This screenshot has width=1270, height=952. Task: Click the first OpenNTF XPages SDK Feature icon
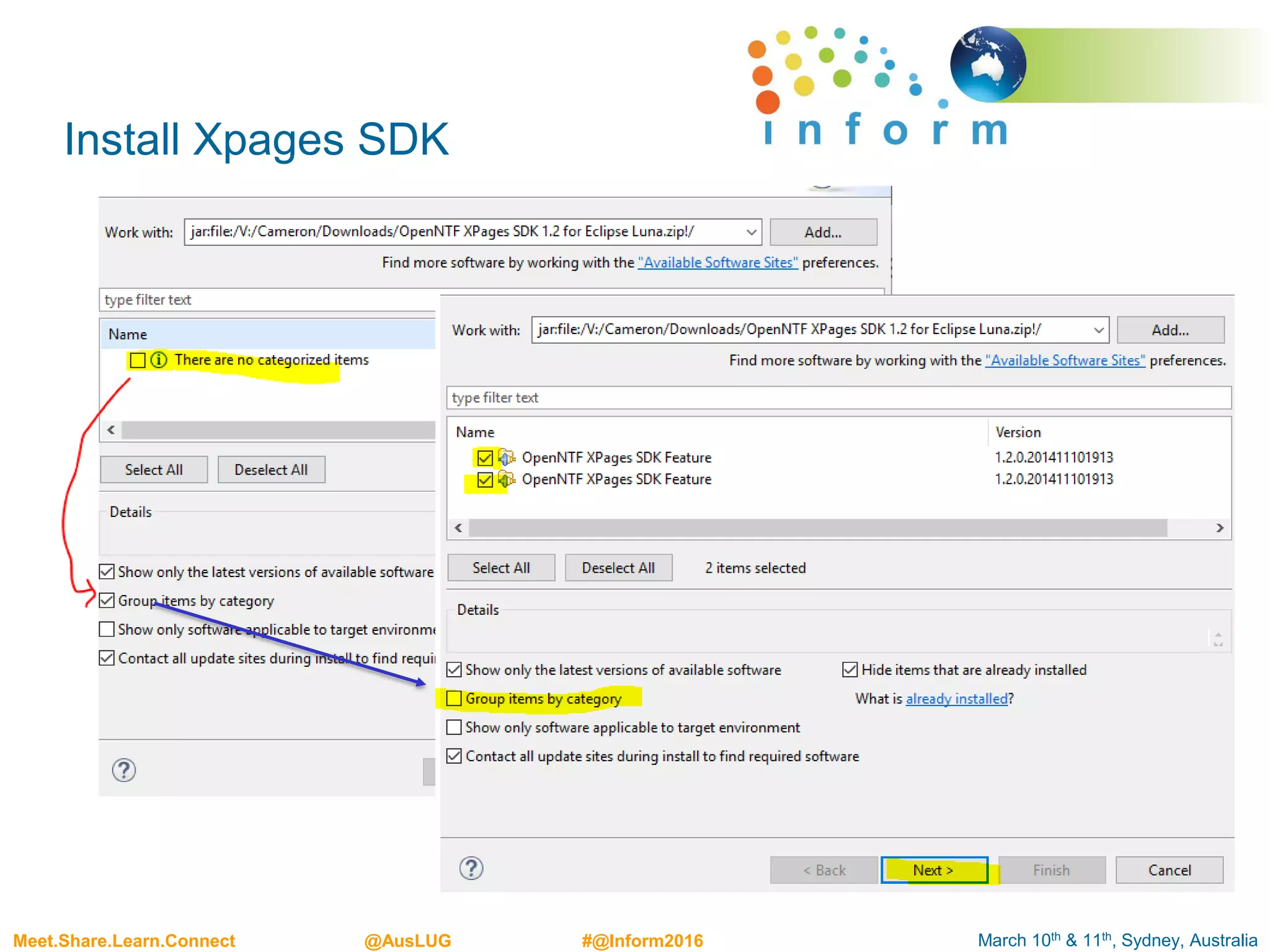[507, 457]
